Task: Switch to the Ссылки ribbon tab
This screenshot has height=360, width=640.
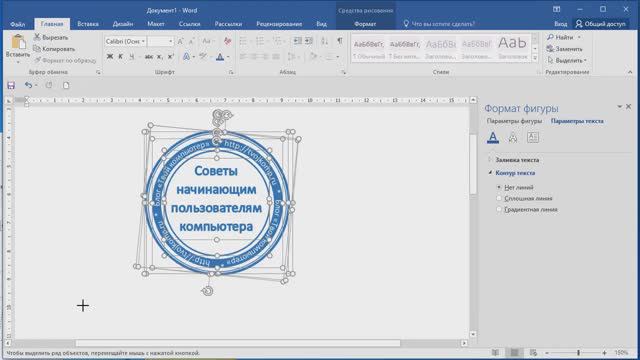Action: 189,24
